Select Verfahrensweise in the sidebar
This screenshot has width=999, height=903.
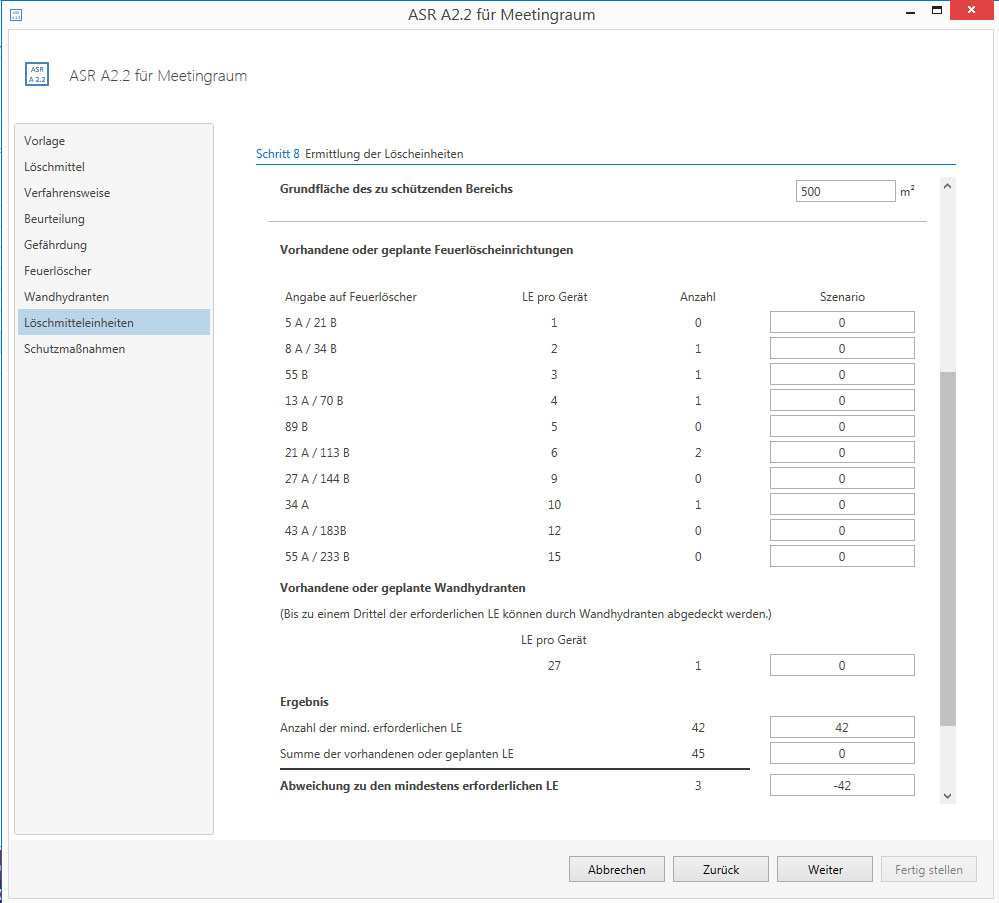[67, 193]
